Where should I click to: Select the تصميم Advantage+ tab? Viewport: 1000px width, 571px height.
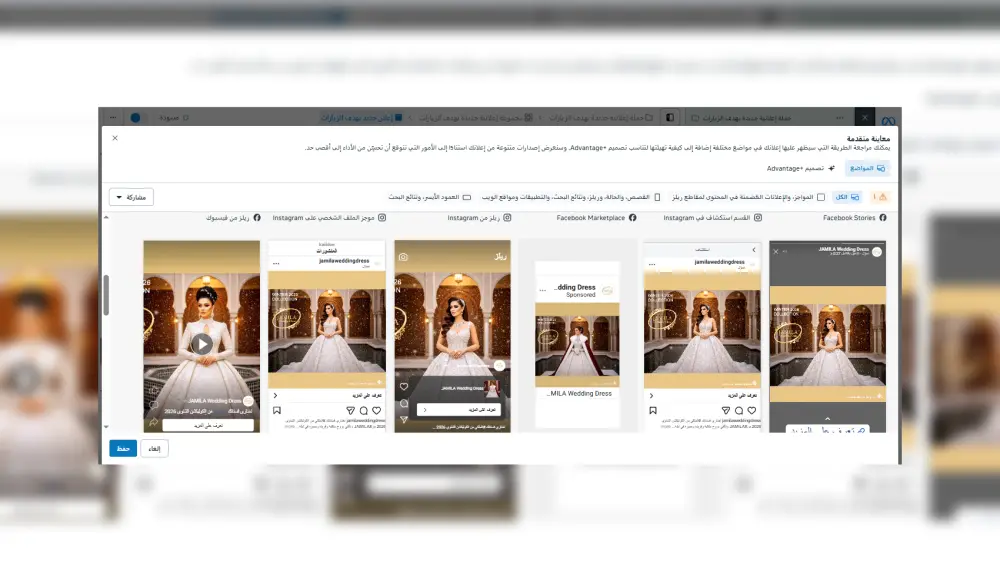pyautogui.click(x=800, y=168)
